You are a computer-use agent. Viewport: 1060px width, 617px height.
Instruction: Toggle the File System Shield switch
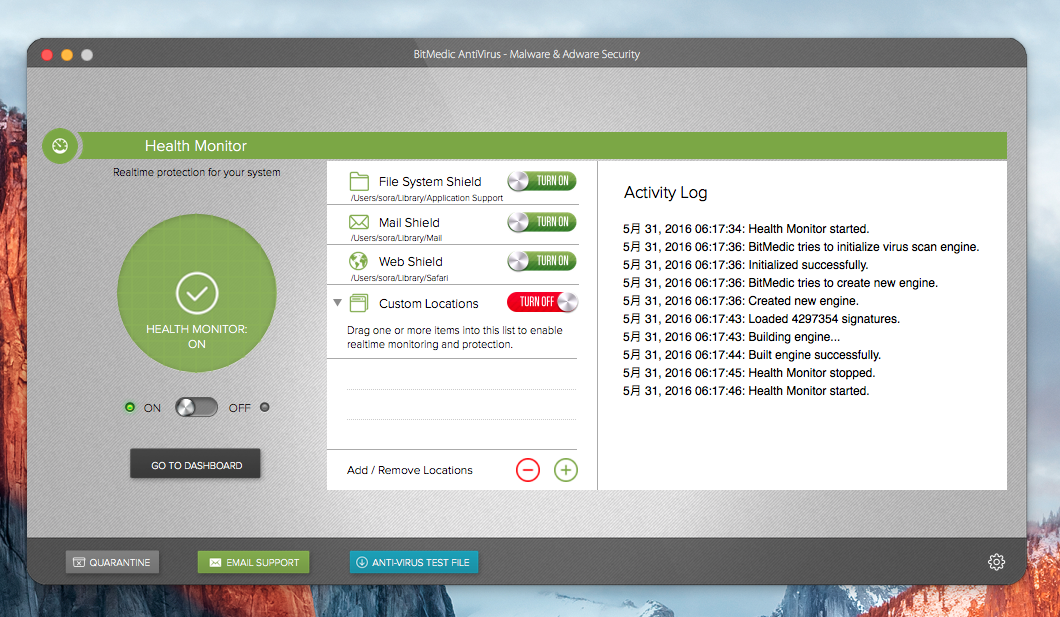click(x=542, y=181)
